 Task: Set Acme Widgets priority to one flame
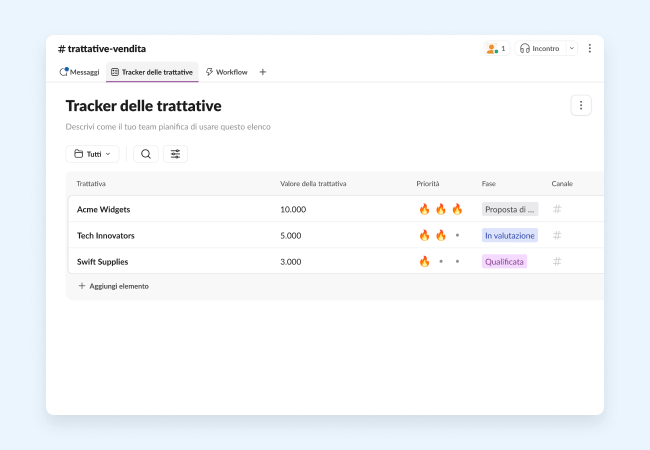point(424,209)
